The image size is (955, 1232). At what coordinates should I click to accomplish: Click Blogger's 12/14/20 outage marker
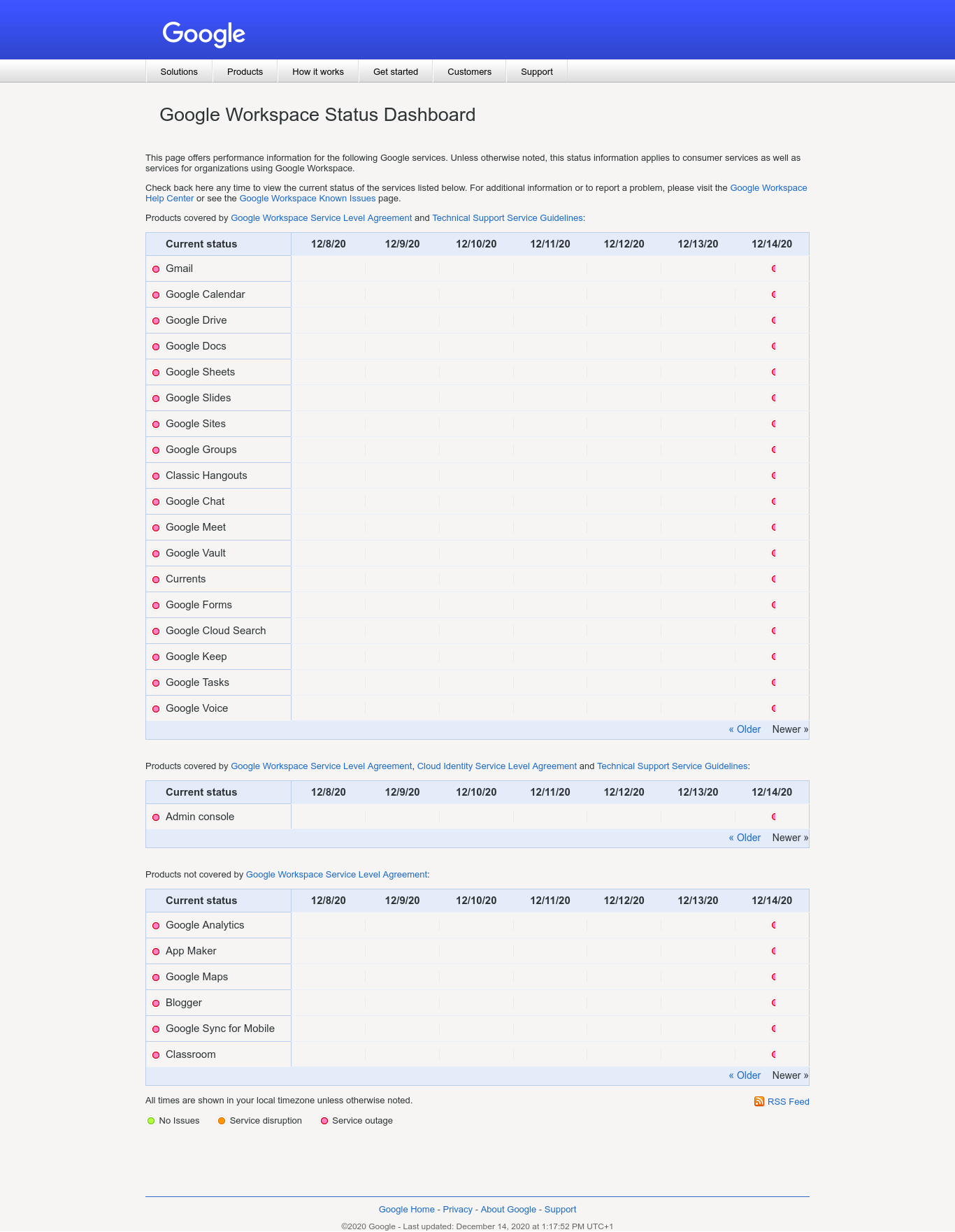tap(774, 1003)
